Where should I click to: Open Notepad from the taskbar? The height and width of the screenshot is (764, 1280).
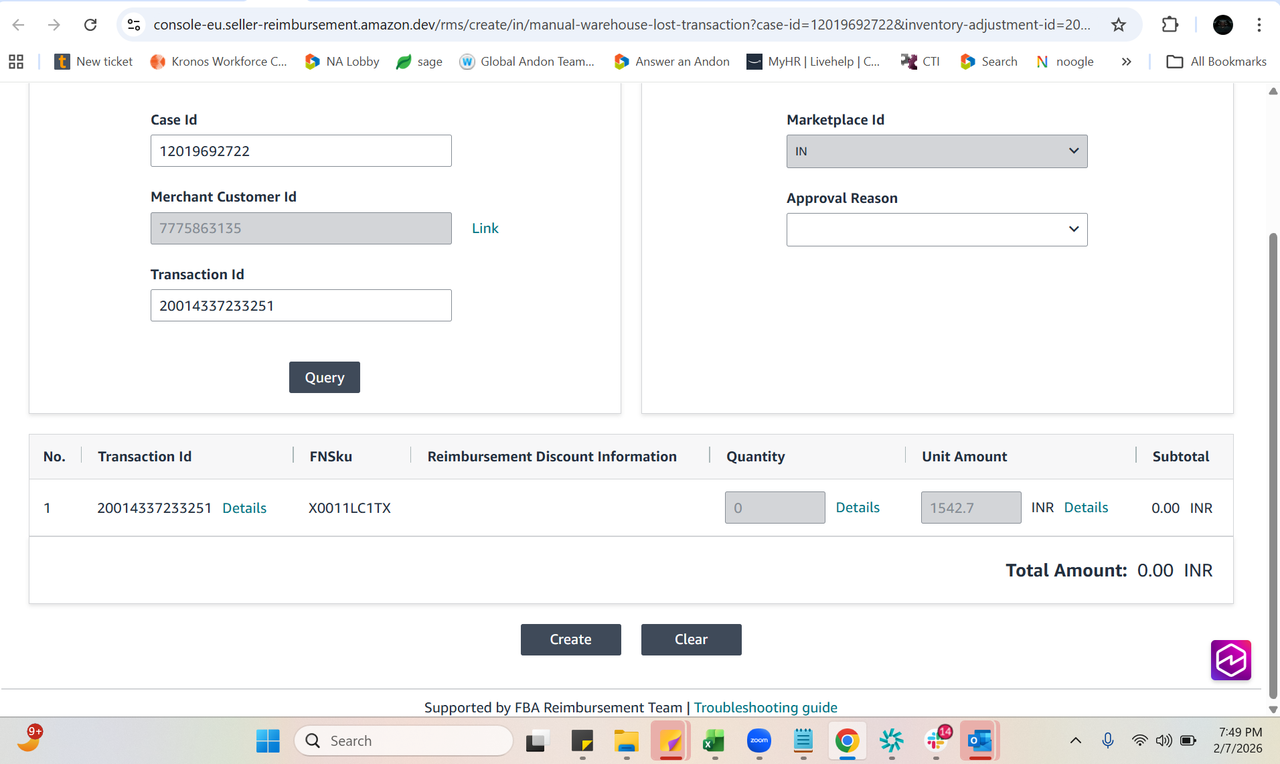(802, 740)
